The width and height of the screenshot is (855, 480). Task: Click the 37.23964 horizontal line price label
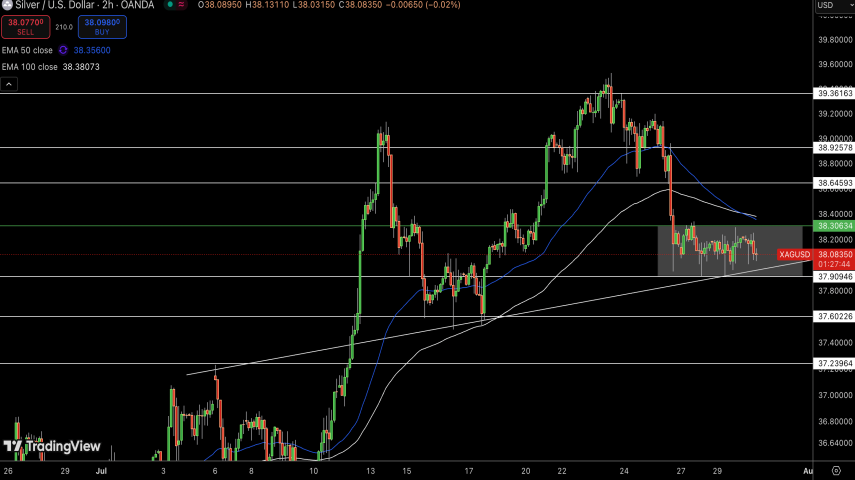click(x=833, y=363)
